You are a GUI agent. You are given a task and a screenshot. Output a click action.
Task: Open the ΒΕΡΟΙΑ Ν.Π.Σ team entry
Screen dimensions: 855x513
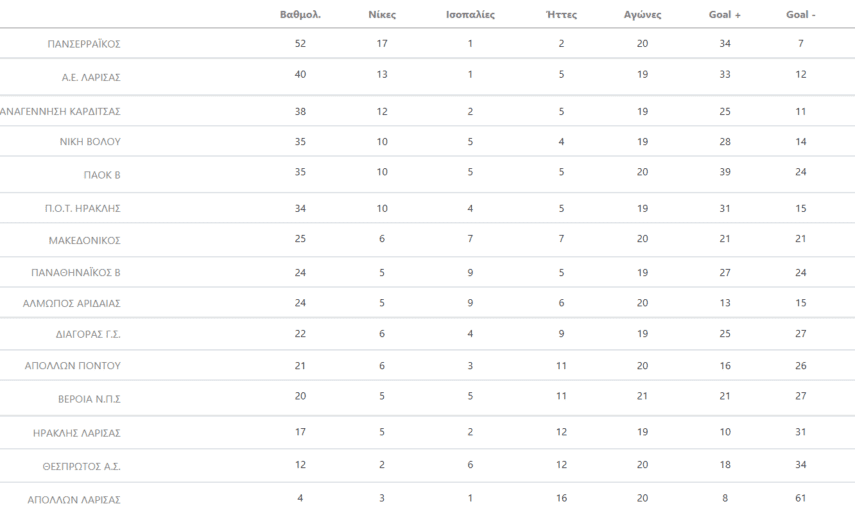88,399
